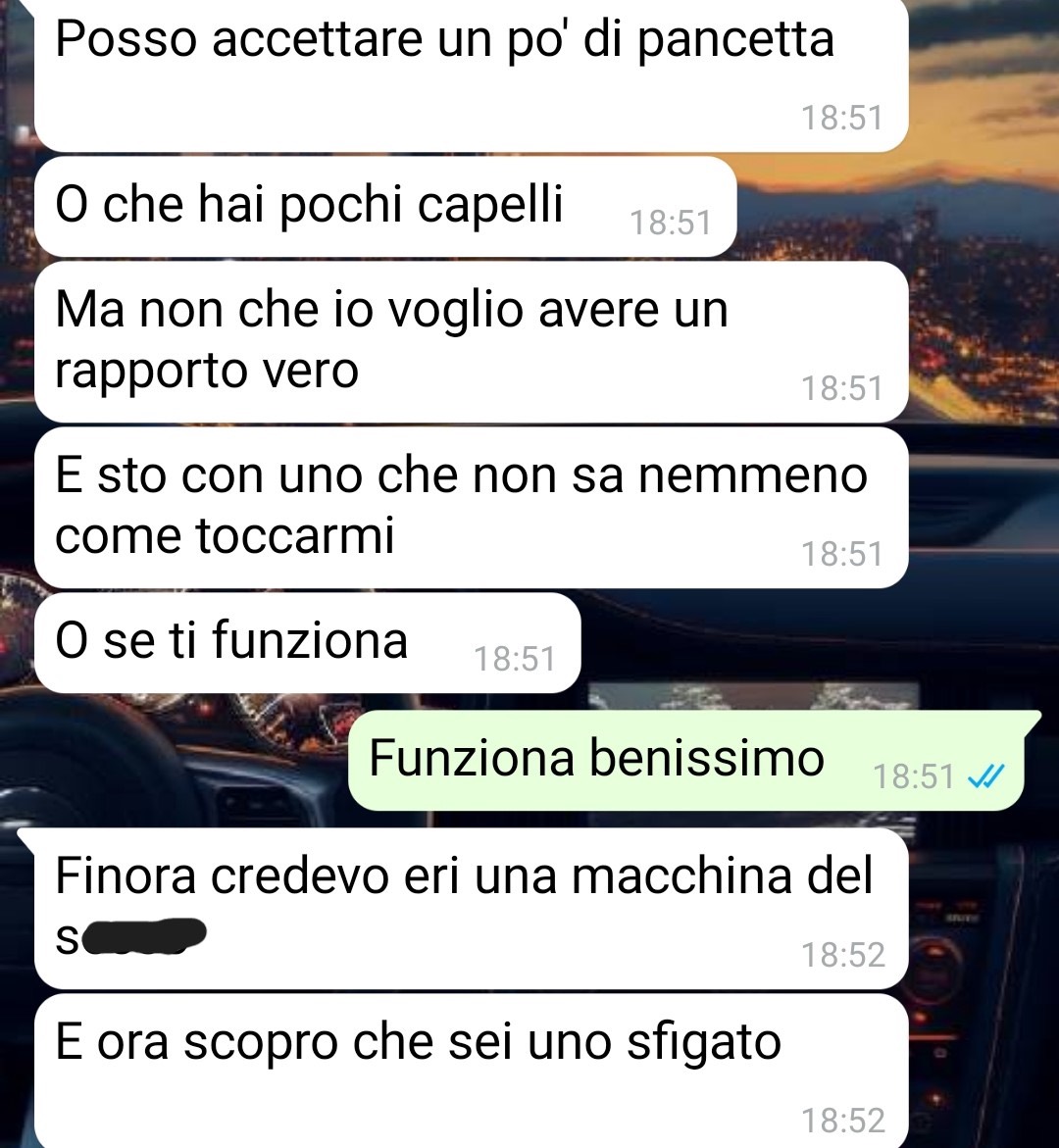Select the 'Ma non che io voglio avere' message
This screenshot has width=1059, height=1148.
471,342
